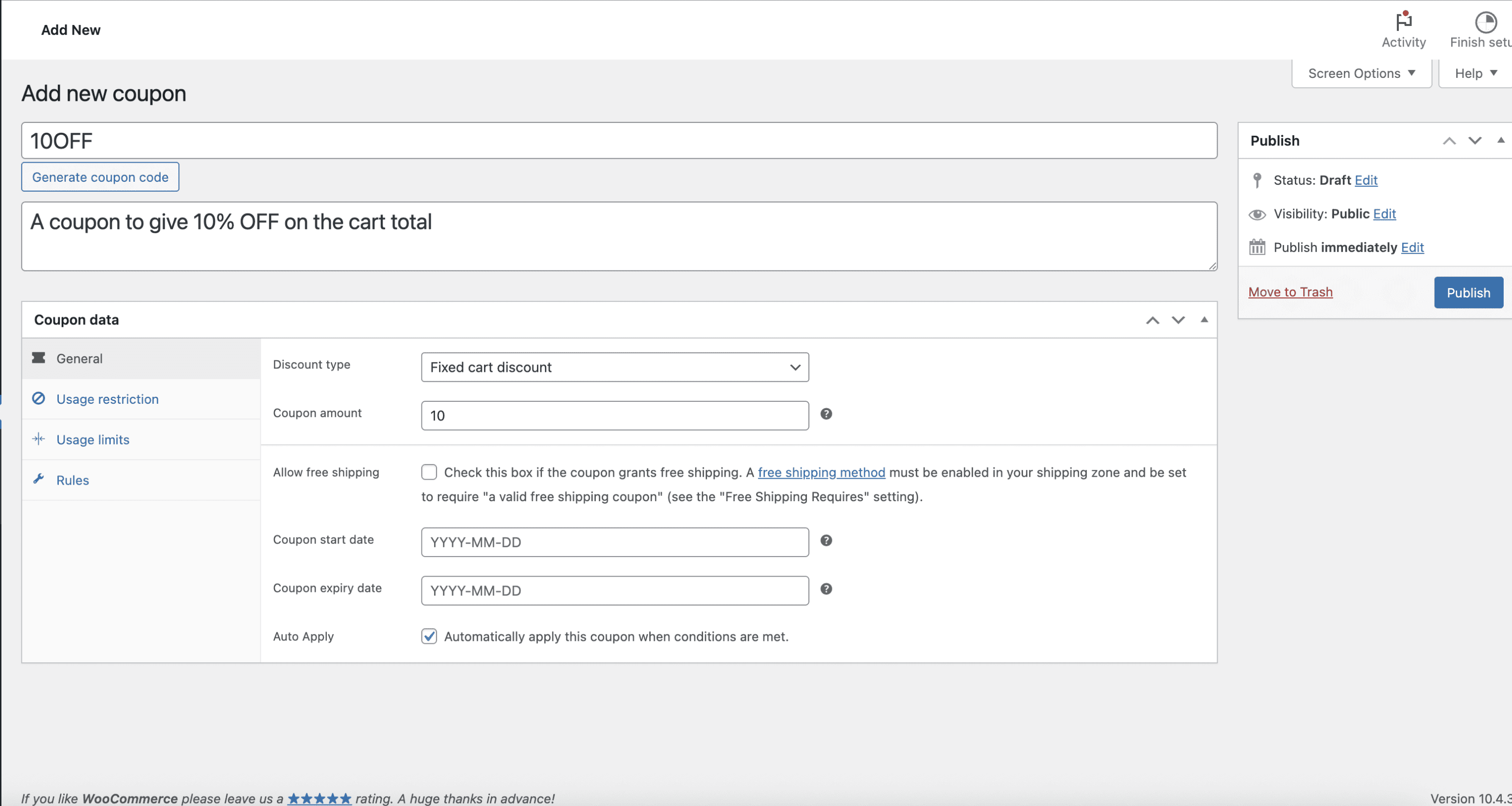Collapse the Publish panel triangle toggle
Viewport: 1512px width, 806px height.
tap(1500, 140)
